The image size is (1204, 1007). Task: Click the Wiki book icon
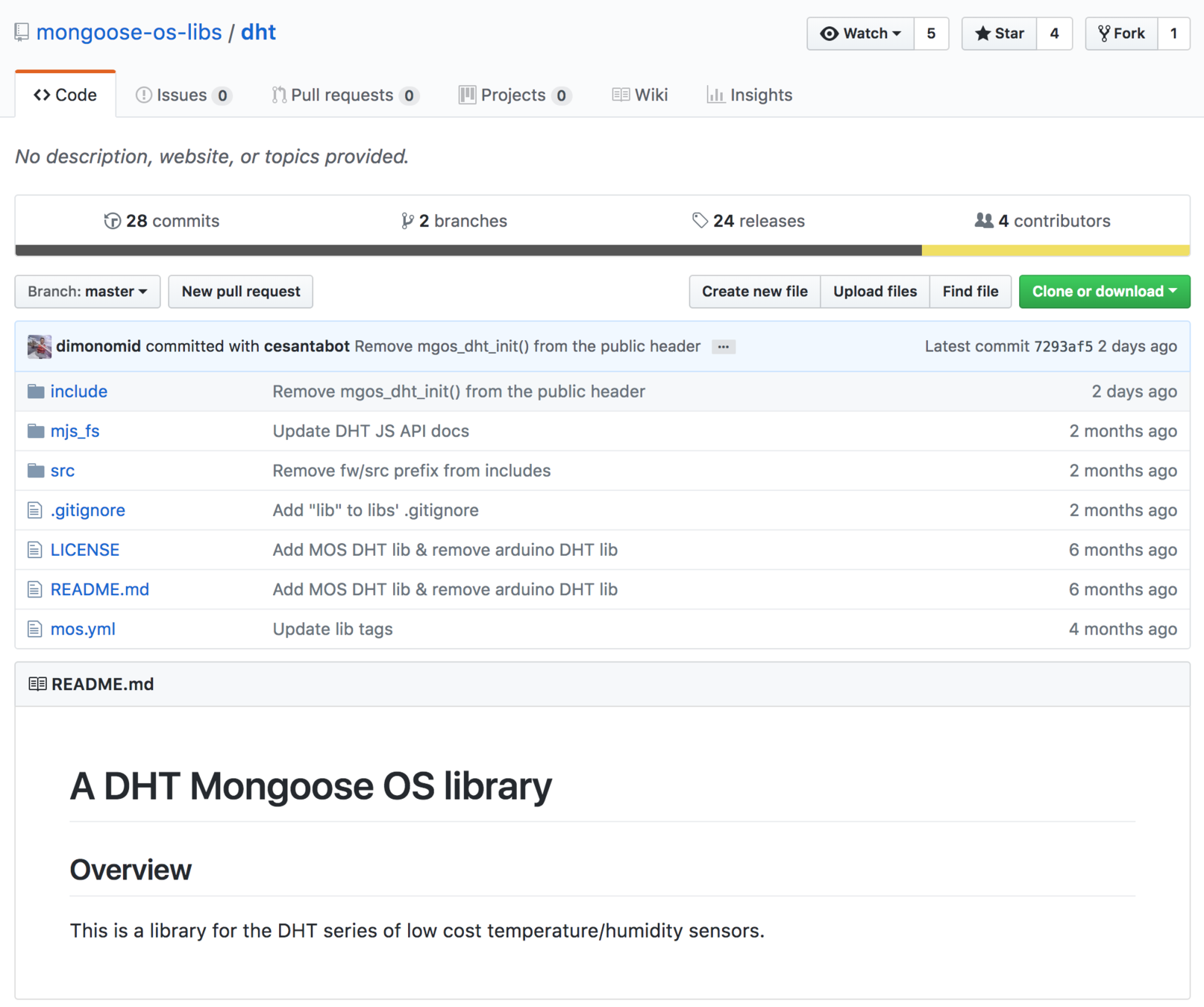pyautogui.click(x=621, y=95)
